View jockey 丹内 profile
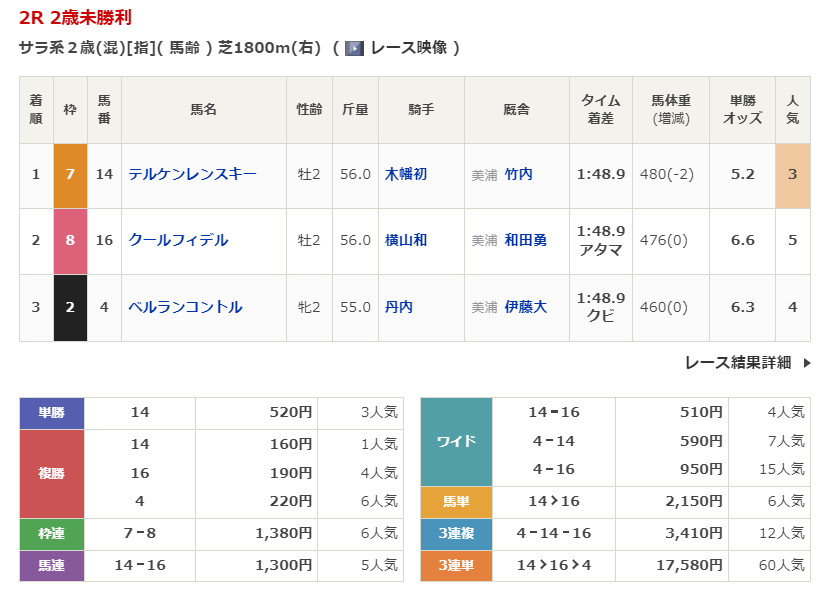 [399, 307]
